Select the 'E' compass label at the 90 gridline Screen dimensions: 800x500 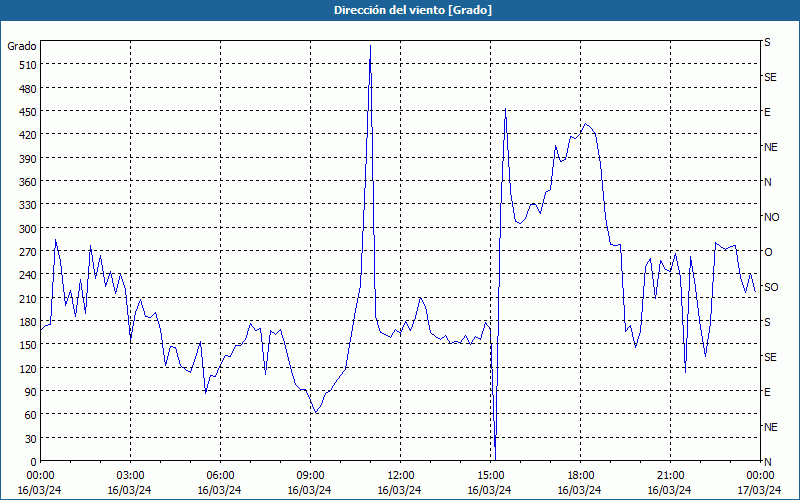pos(767,392)
